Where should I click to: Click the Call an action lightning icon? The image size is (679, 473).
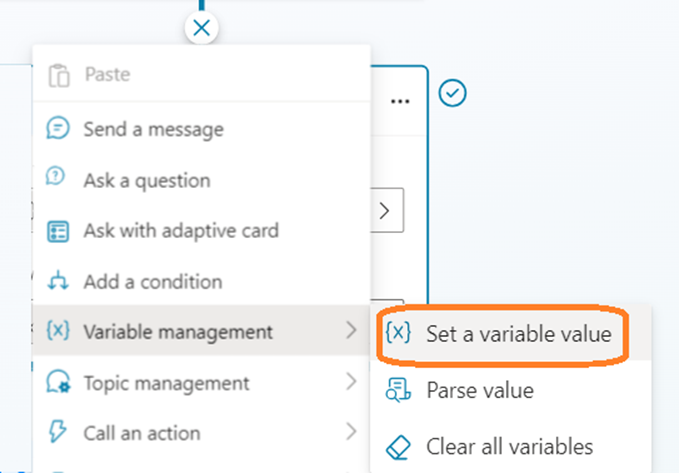(x=59, y=433)
